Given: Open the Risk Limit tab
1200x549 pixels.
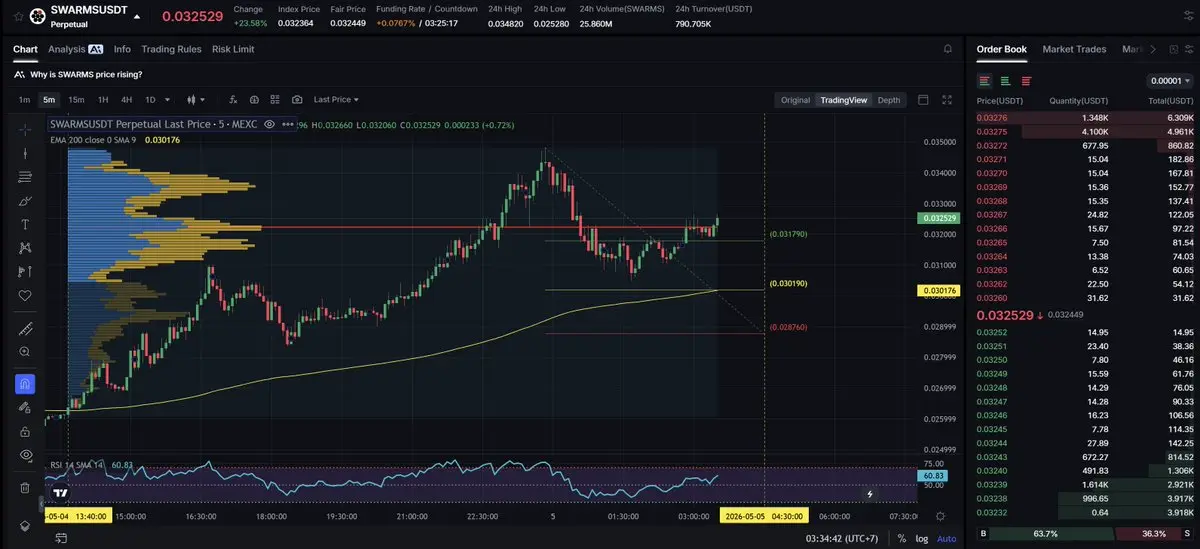Looking at the screenshot, I should [x=233, y=49].
